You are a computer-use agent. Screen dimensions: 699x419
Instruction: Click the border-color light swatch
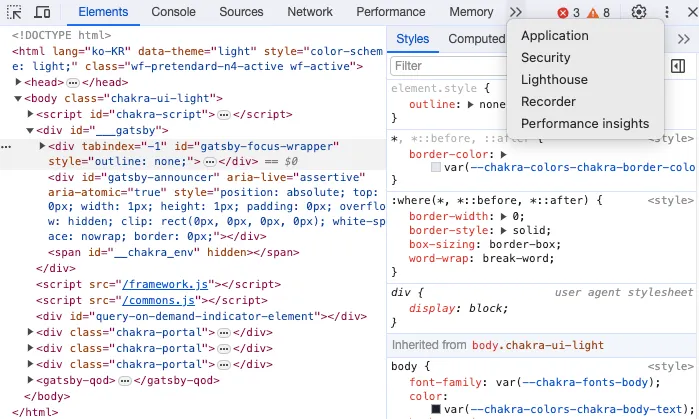(436, 168)
